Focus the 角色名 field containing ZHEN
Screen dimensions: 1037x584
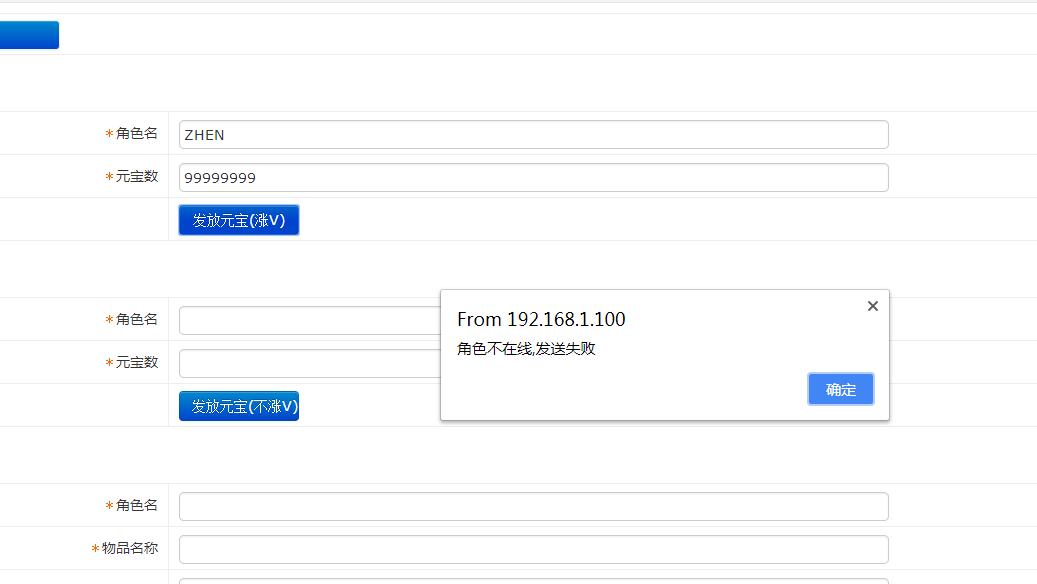coord(533,134)
